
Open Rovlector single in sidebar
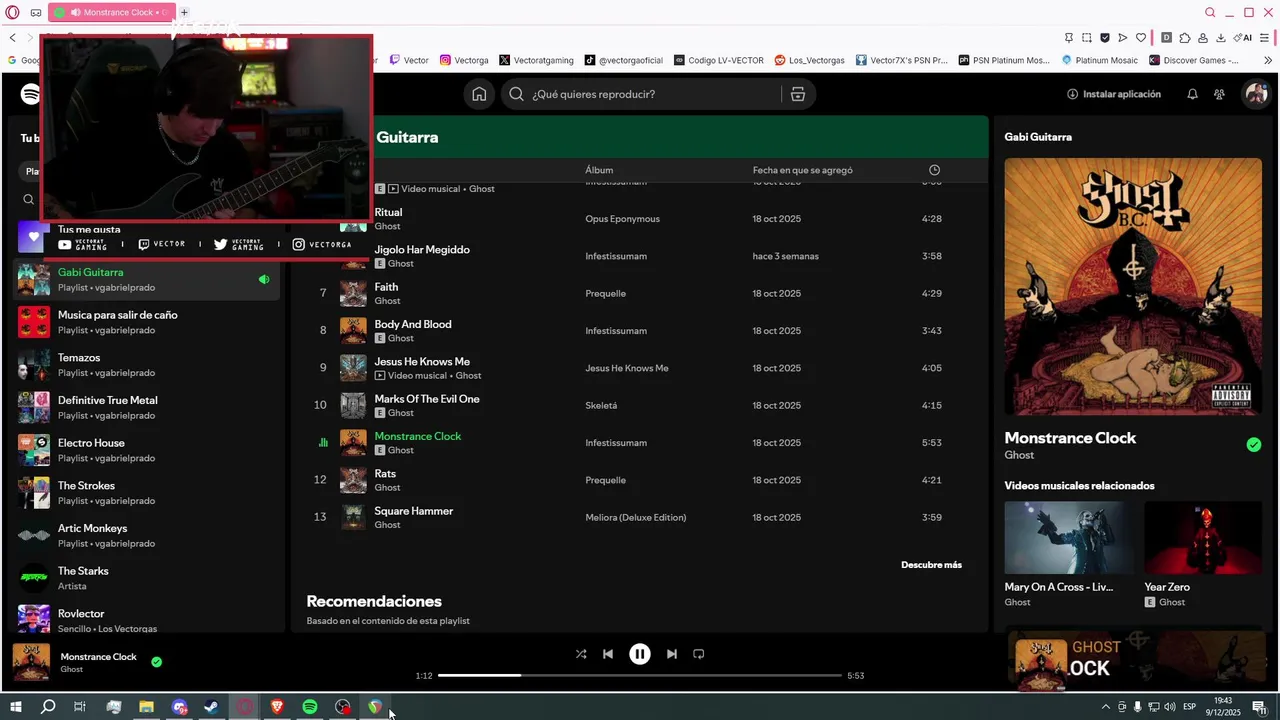145,620
